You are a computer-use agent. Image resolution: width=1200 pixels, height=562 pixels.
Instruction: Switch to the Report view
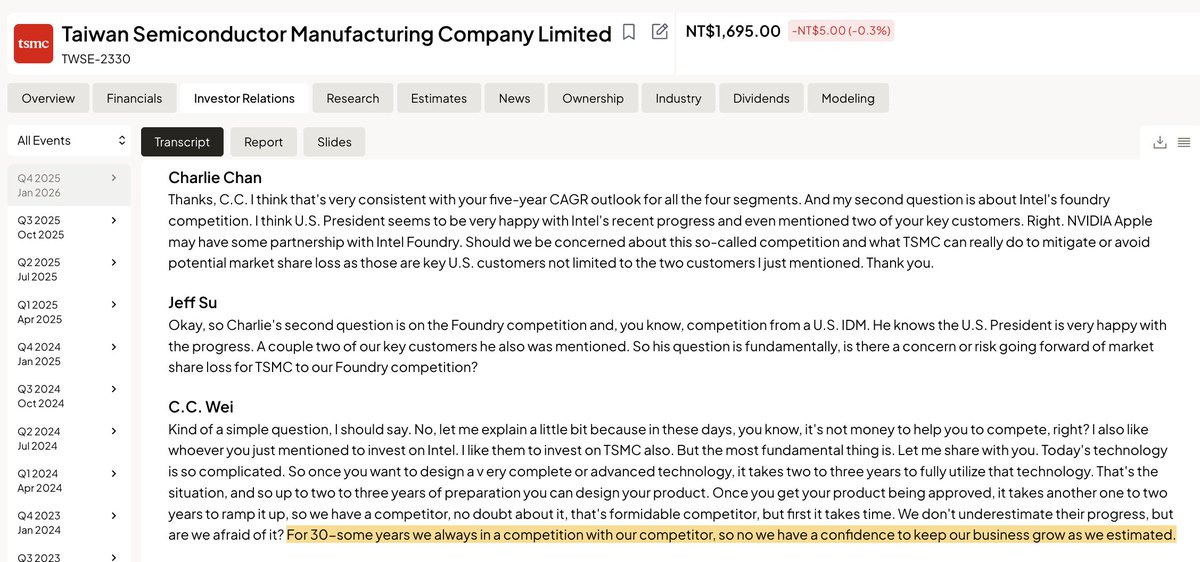(x=263, y=142)
